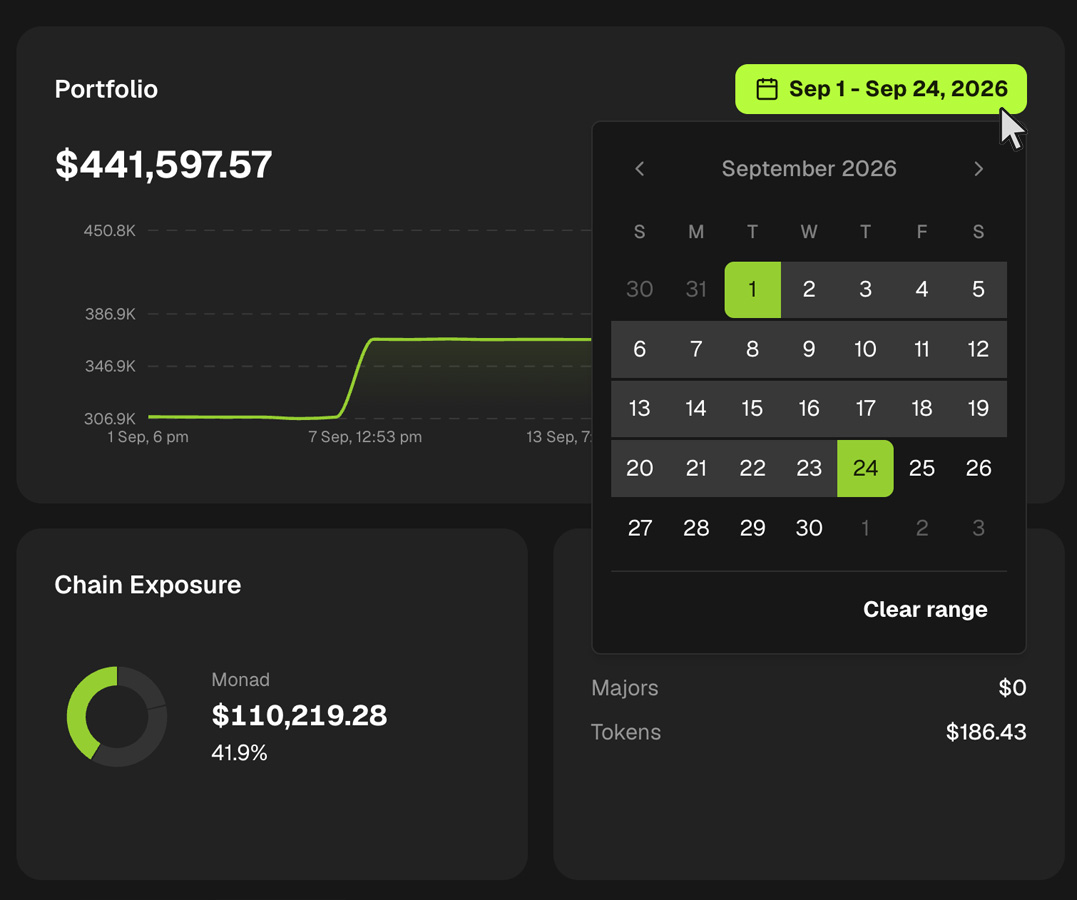Select September 29 in the calendar
This screenshot has height=900, width=1077.
pyautogui.click(x=752, y=528)
